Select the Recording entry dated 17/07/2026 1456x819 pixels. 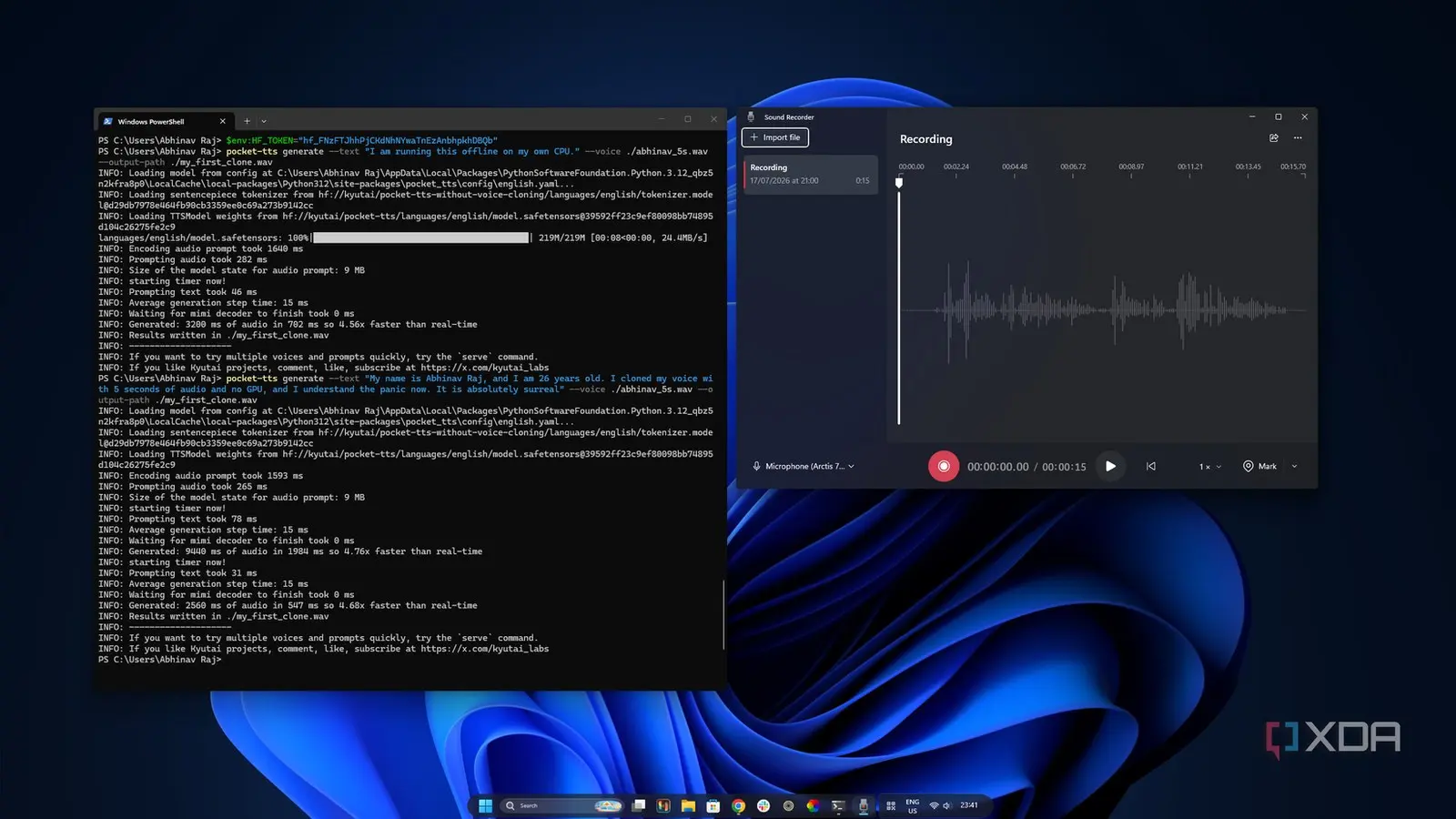[811, 174]
